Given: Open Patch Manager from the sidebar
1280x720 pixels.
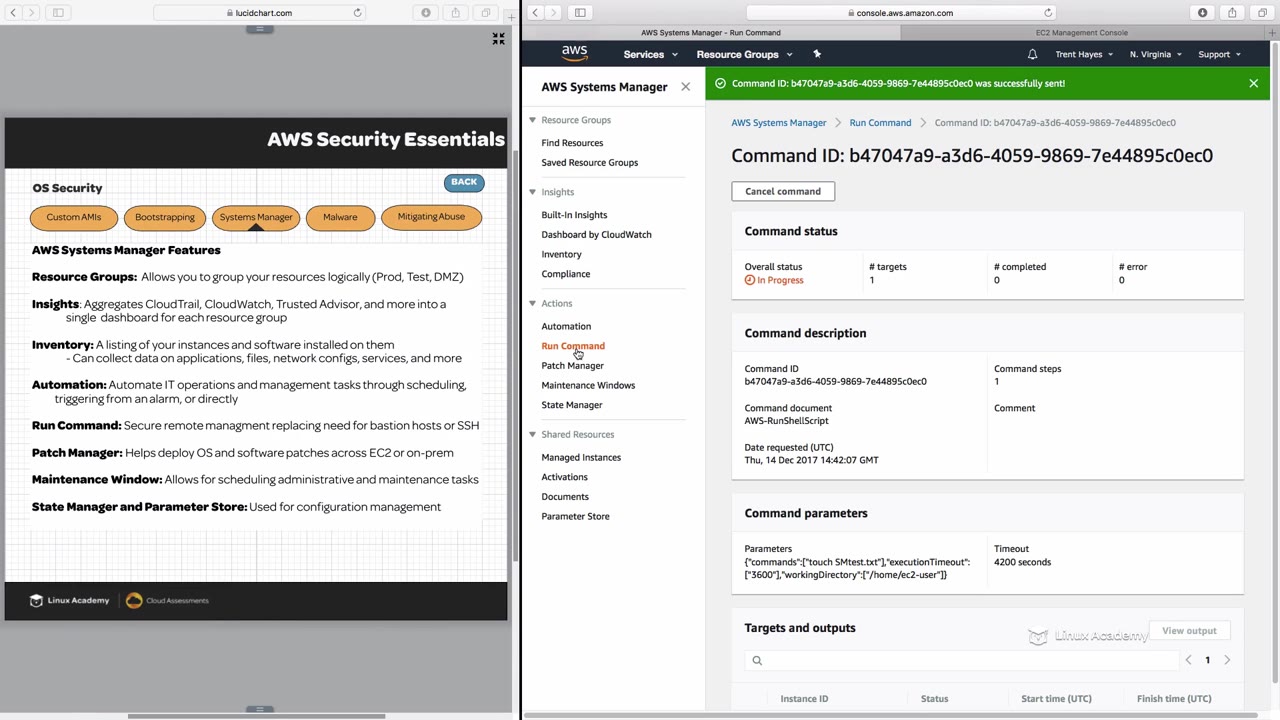Looking at the screenshot, I should click(x=572, y=366).
